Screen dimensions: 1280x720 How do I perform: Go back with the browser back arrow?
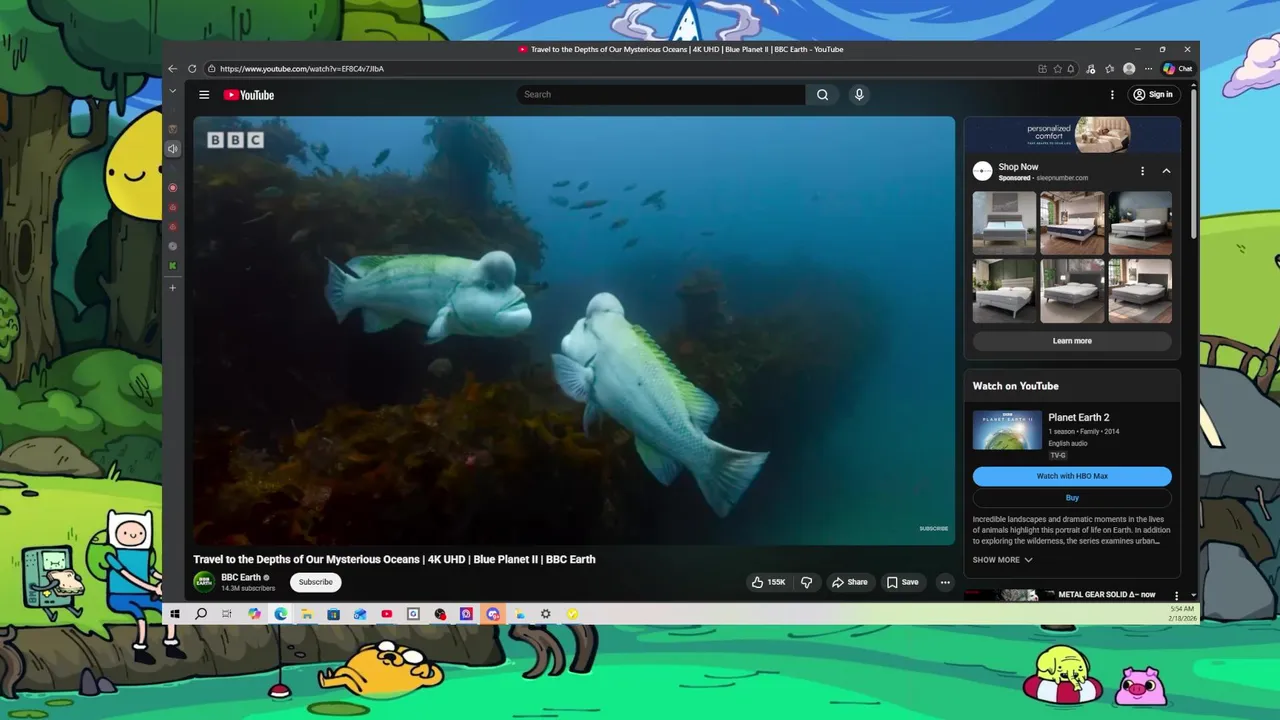(x=173, y=69)
